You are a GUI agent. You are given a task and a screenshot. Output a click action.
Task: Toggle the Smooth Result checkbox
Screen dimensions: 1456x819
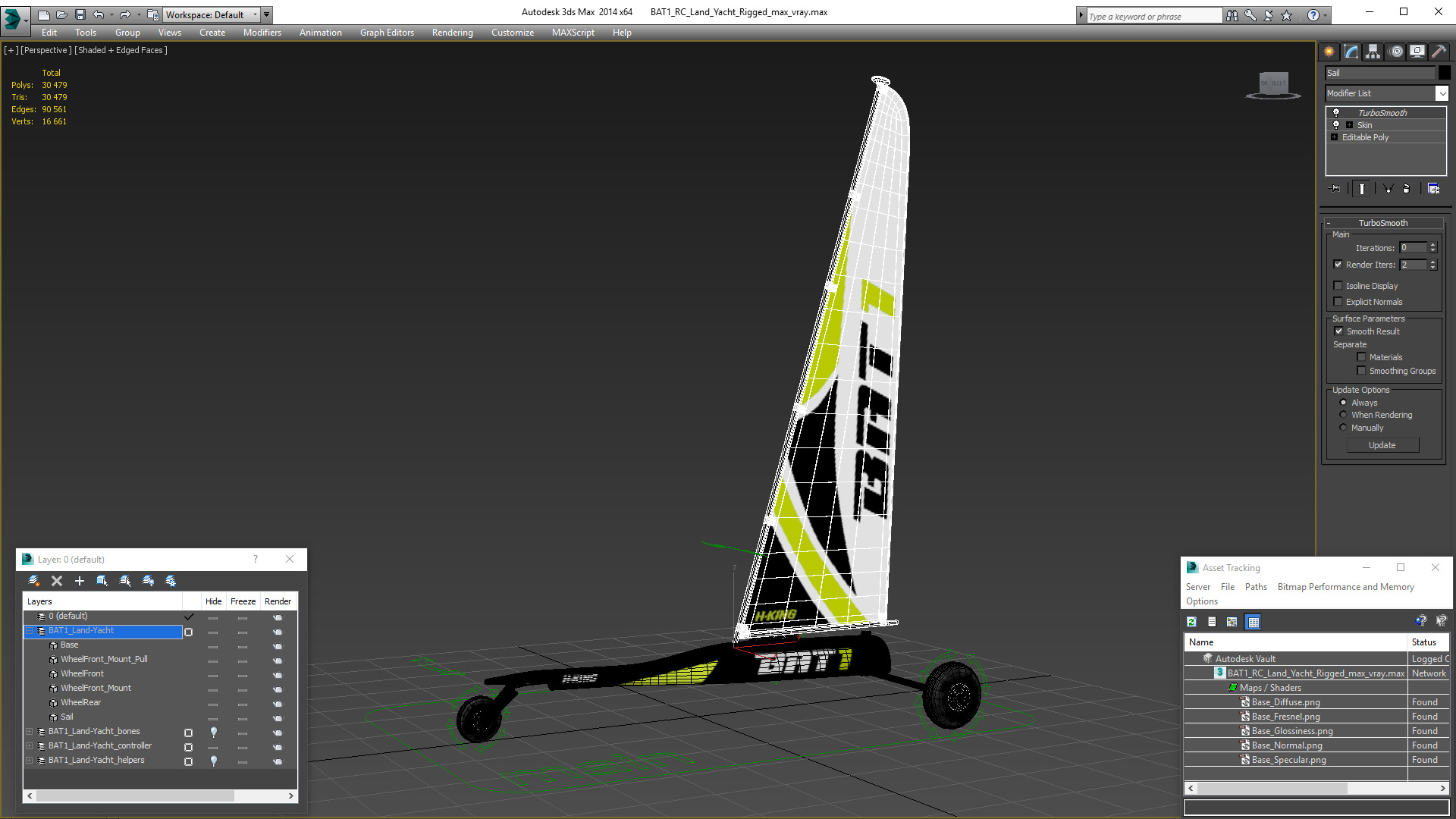tap(1338, 331)
